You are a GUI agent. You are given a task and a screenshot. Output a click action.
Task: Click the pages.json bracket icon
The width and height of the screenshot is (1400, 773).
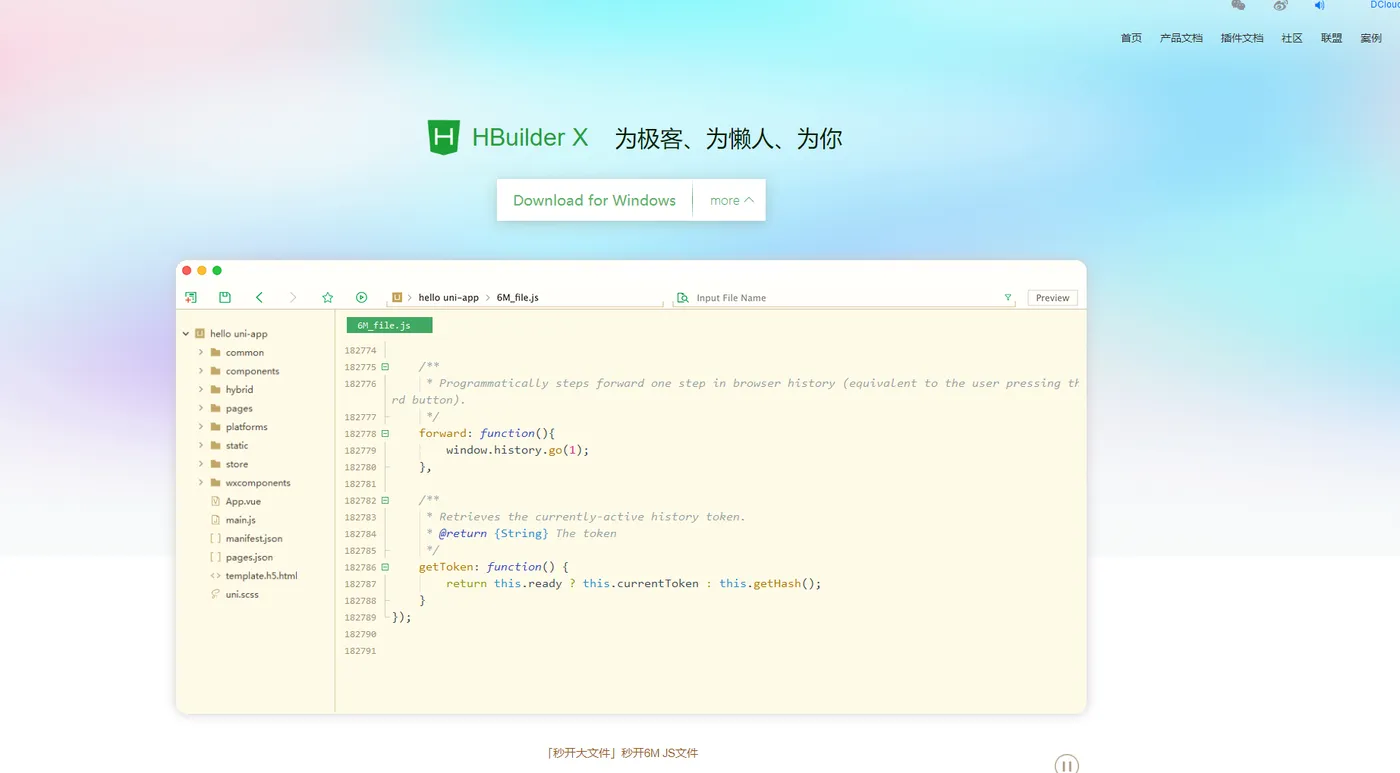point(215,557)
